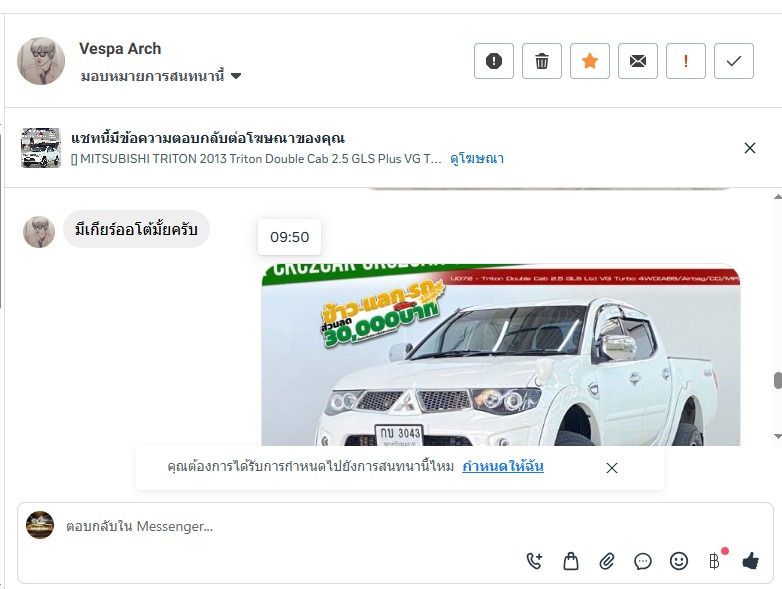
Task: Open the white Mitsubishi Triton photo
Action: pyautogui.click(x=501, y=355)
